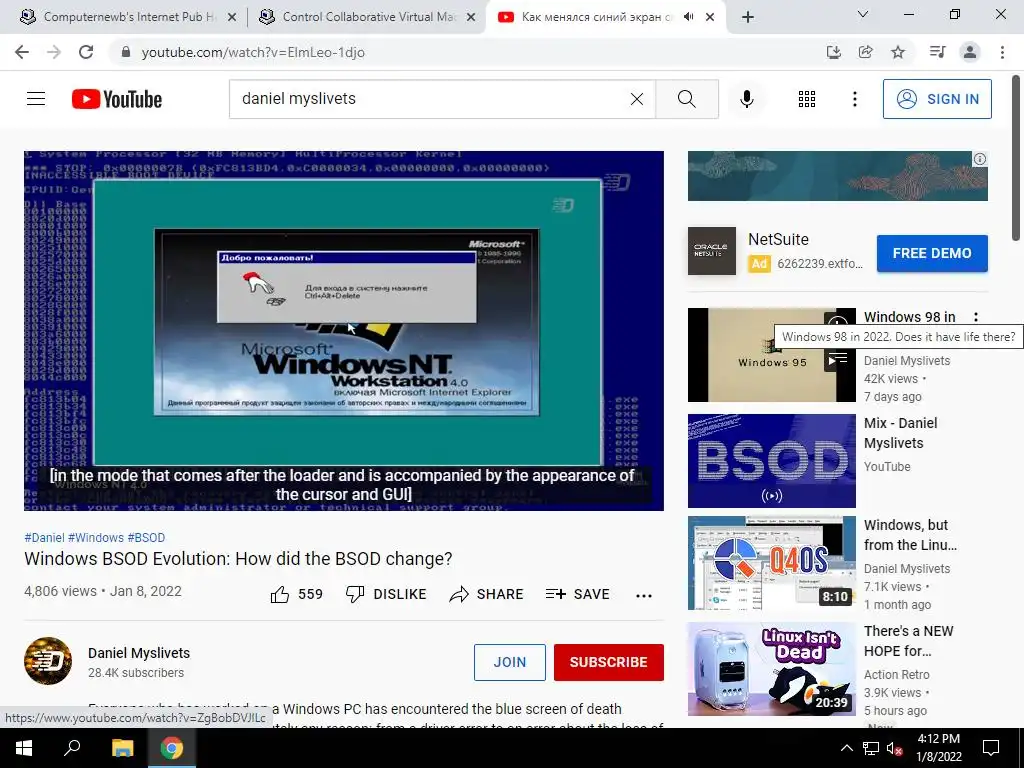The height and width of the screenshot is (768, 1024).
Task: Click the #BSOD hashtag link
Action: pyautogui.click(x=146, y=537)
